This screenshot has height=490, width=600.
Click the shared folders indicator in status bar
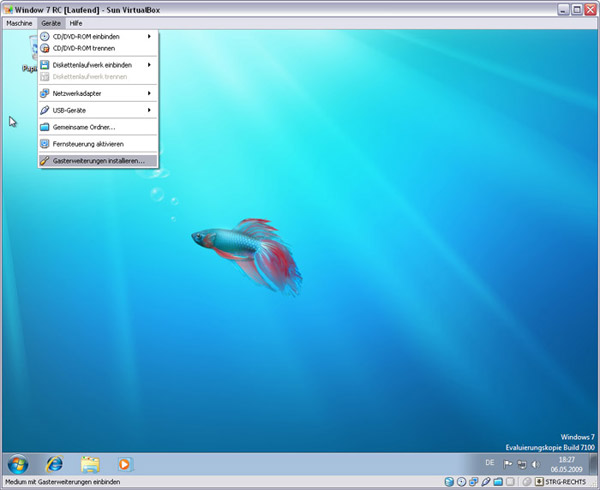498,482
